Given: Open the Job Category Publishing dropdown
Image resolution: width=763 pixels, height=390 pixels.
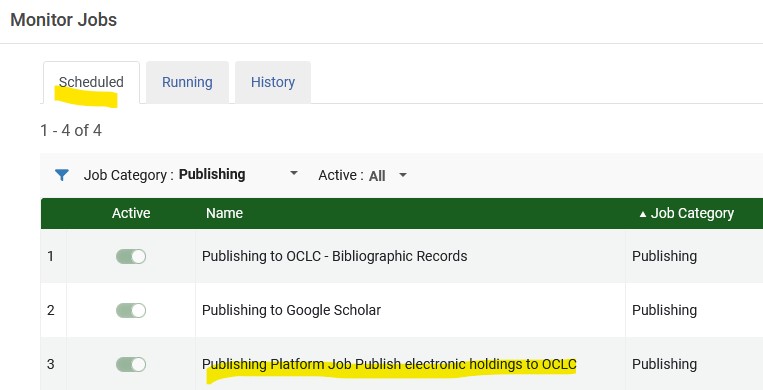Looking at the screenshot, I should pyautogui.click(x=191, y=175).
